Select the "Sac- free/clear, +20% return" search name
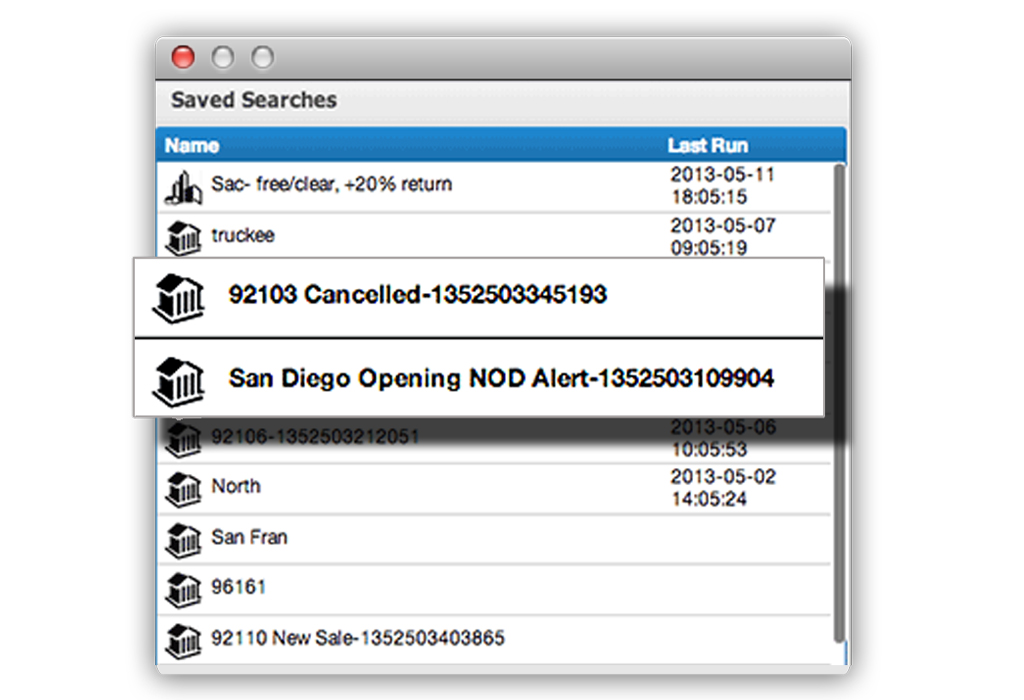This screenshot has height=700, width=1024. tap(331, 185)
